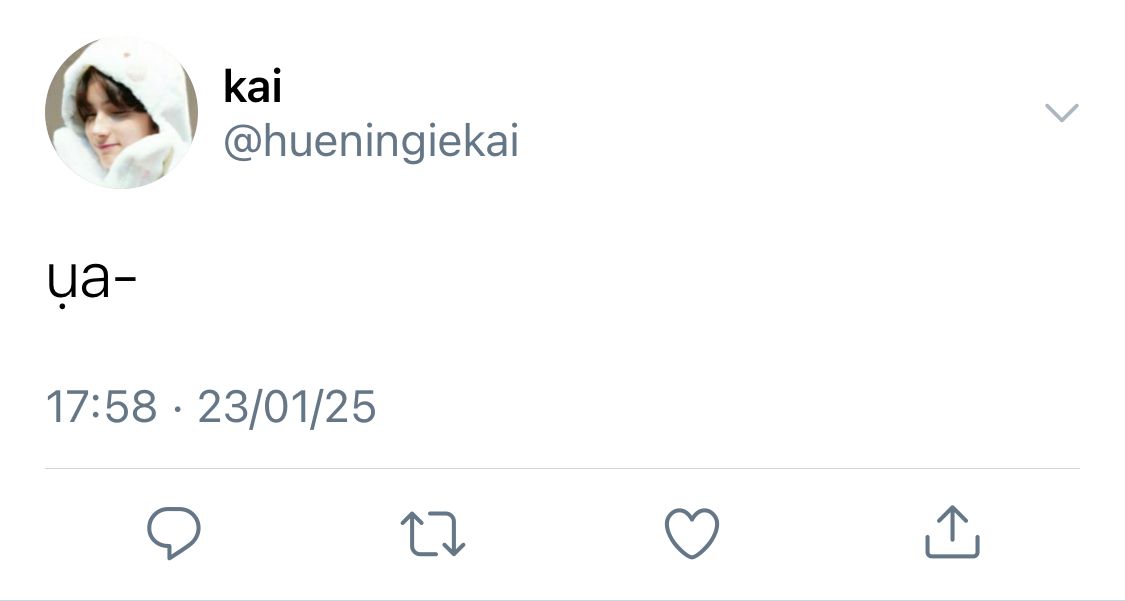Open kai's round profile picture
The image size is (1125, 601).
(x=121, y=113)
